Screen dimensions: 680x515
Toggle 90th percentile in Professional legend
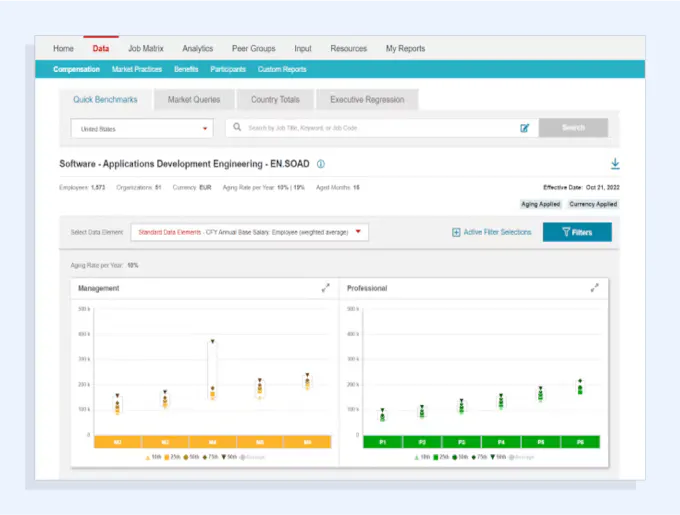click(x=499, y=457)
